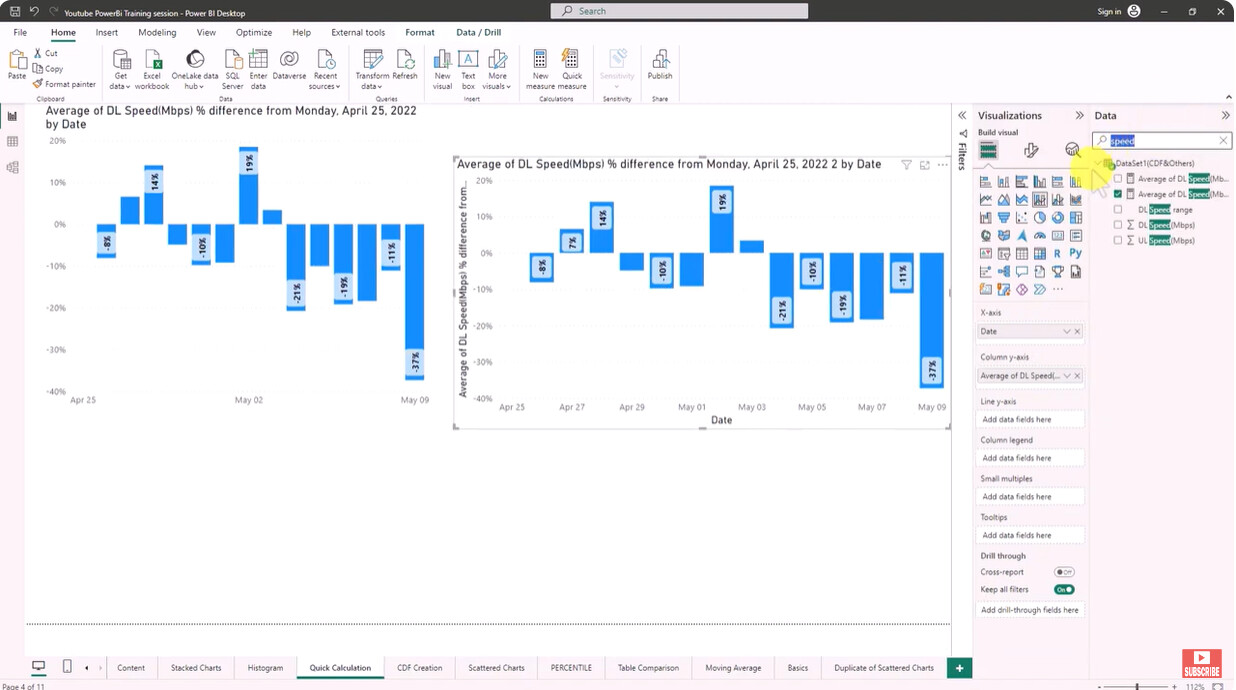Clear the speed text in the search field
The image size is (1236, 690).
click(x=1224, y=141)
